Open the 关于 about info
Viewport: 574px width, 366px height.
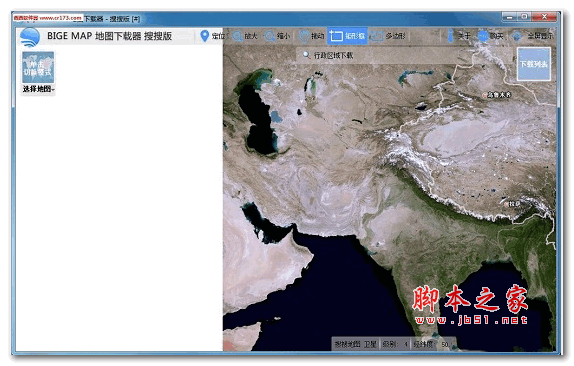click(458, 36)
